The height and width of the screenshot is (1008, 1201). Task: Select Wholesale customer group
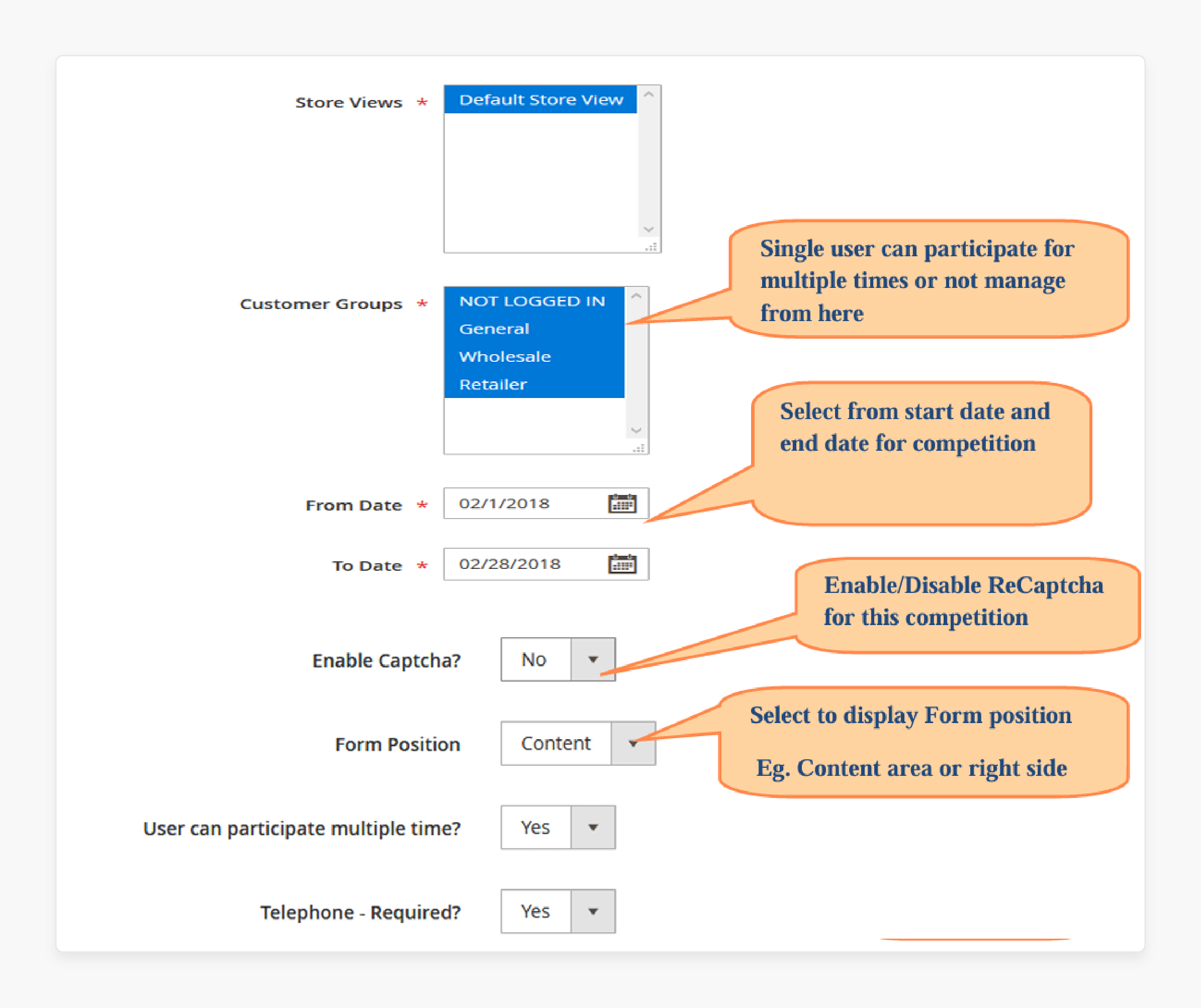[x=534, y=356]
